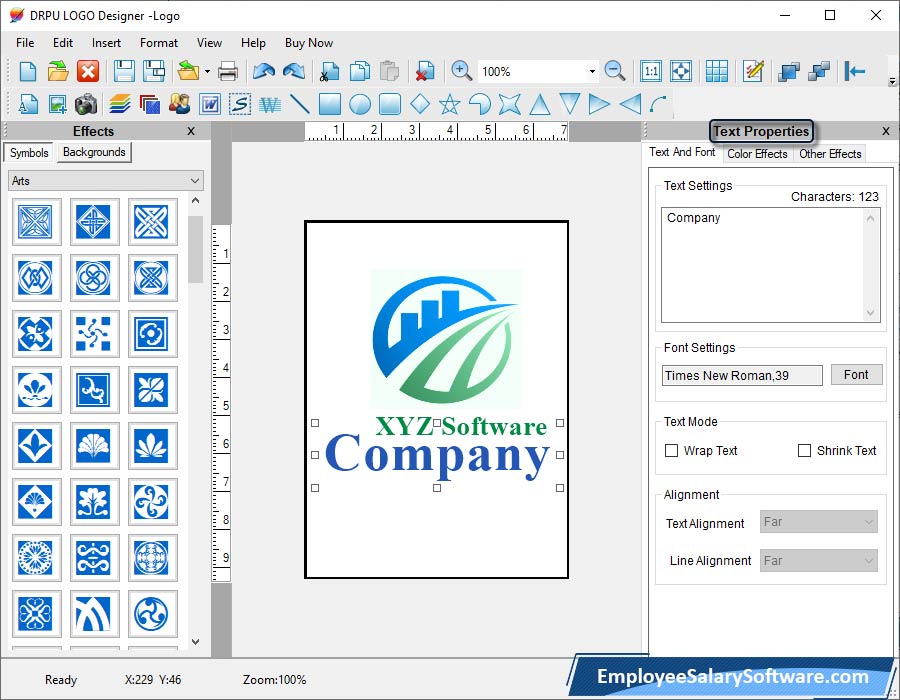Select the line drawing tool
Image resolution: width=900 pixels, height=700 pixels.
click(x=300, y=104)
